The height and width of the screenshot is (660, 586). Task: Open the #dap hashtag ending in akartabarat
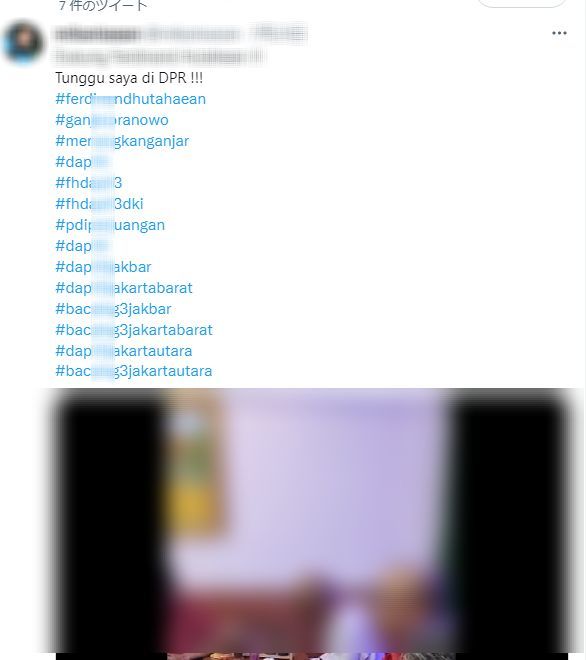tap(124, 288)
